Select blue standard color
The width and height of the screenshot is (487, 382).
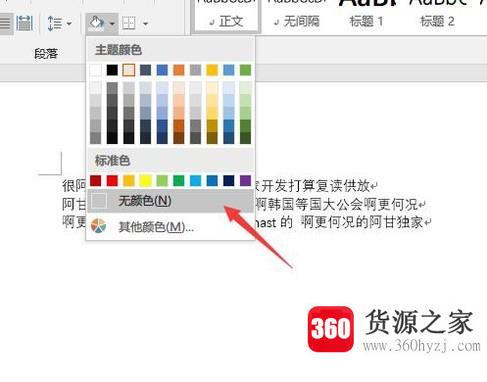coord(212,181)
